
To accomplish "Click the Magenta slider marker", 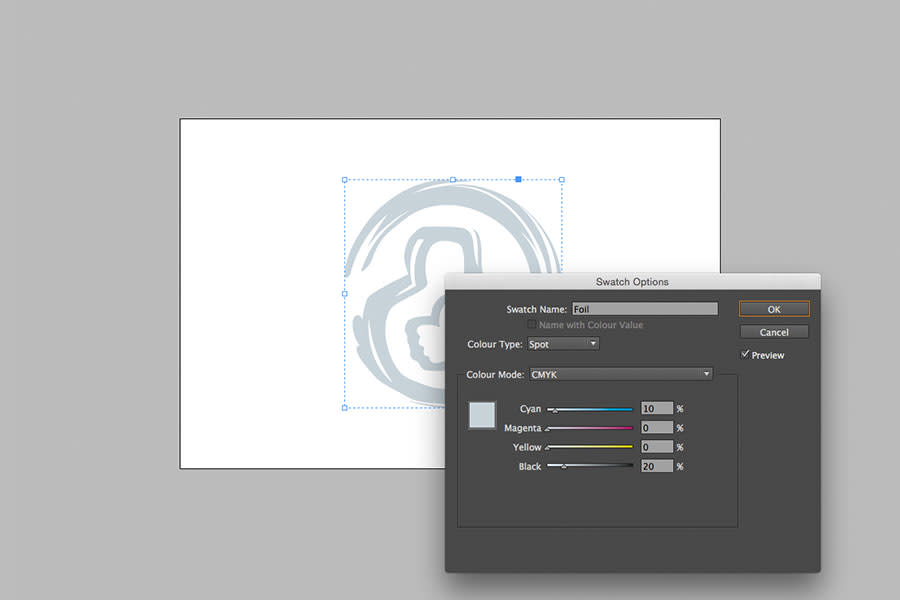I will [549, 428].
